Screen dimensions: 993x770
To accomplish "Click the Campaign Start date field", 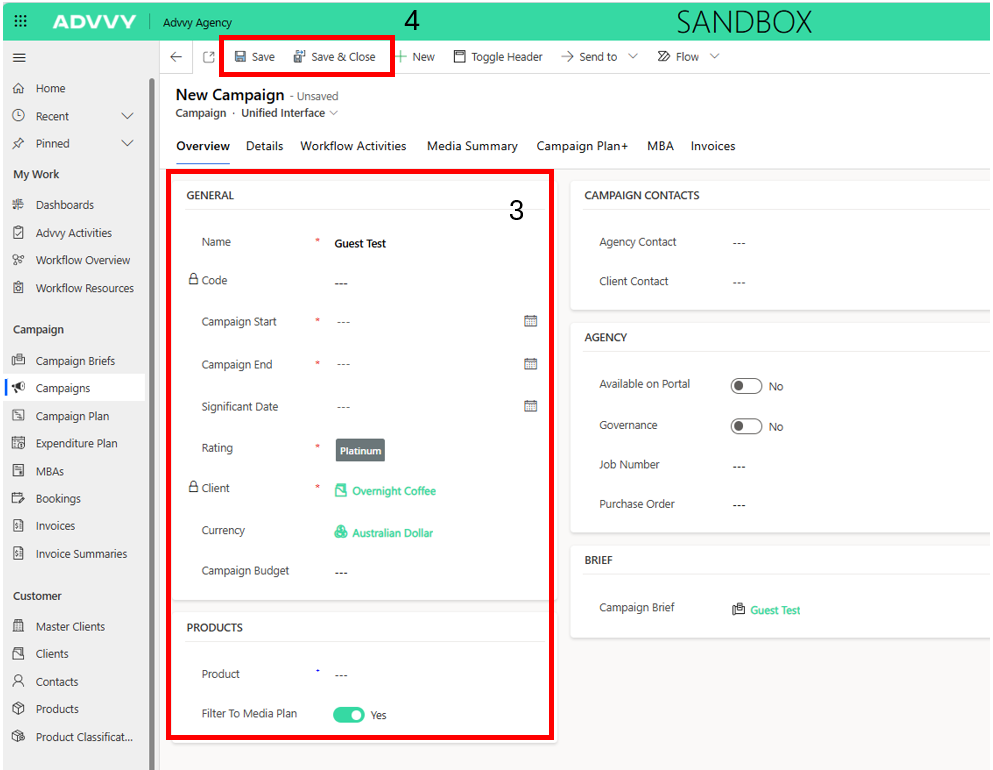I will pos(426,322).
